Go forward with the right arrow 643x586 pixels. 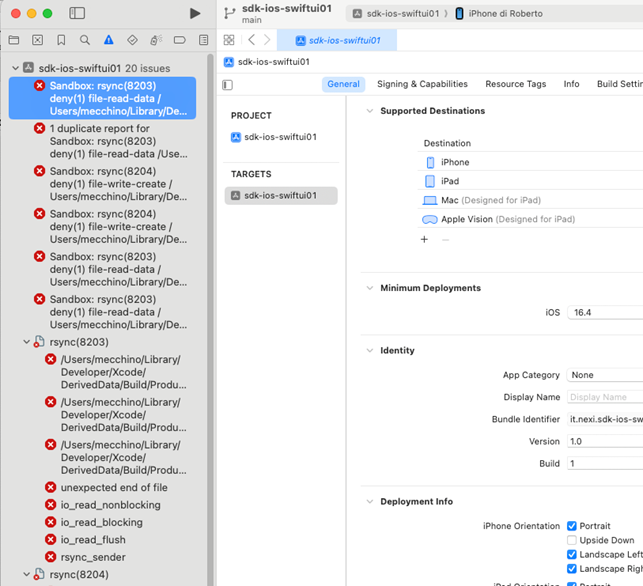267,40
